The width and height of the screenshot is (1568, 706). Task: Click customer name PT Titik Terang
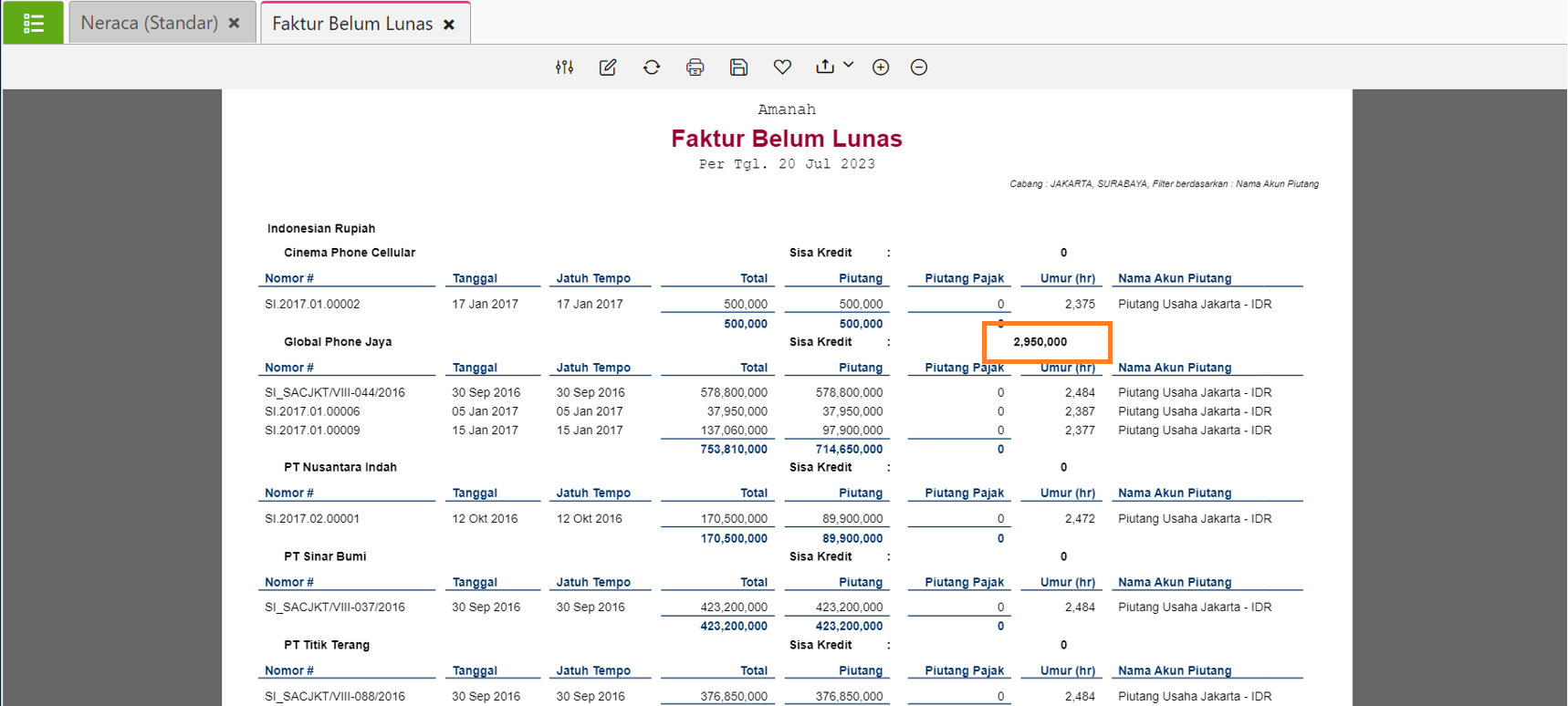[327, 645]
